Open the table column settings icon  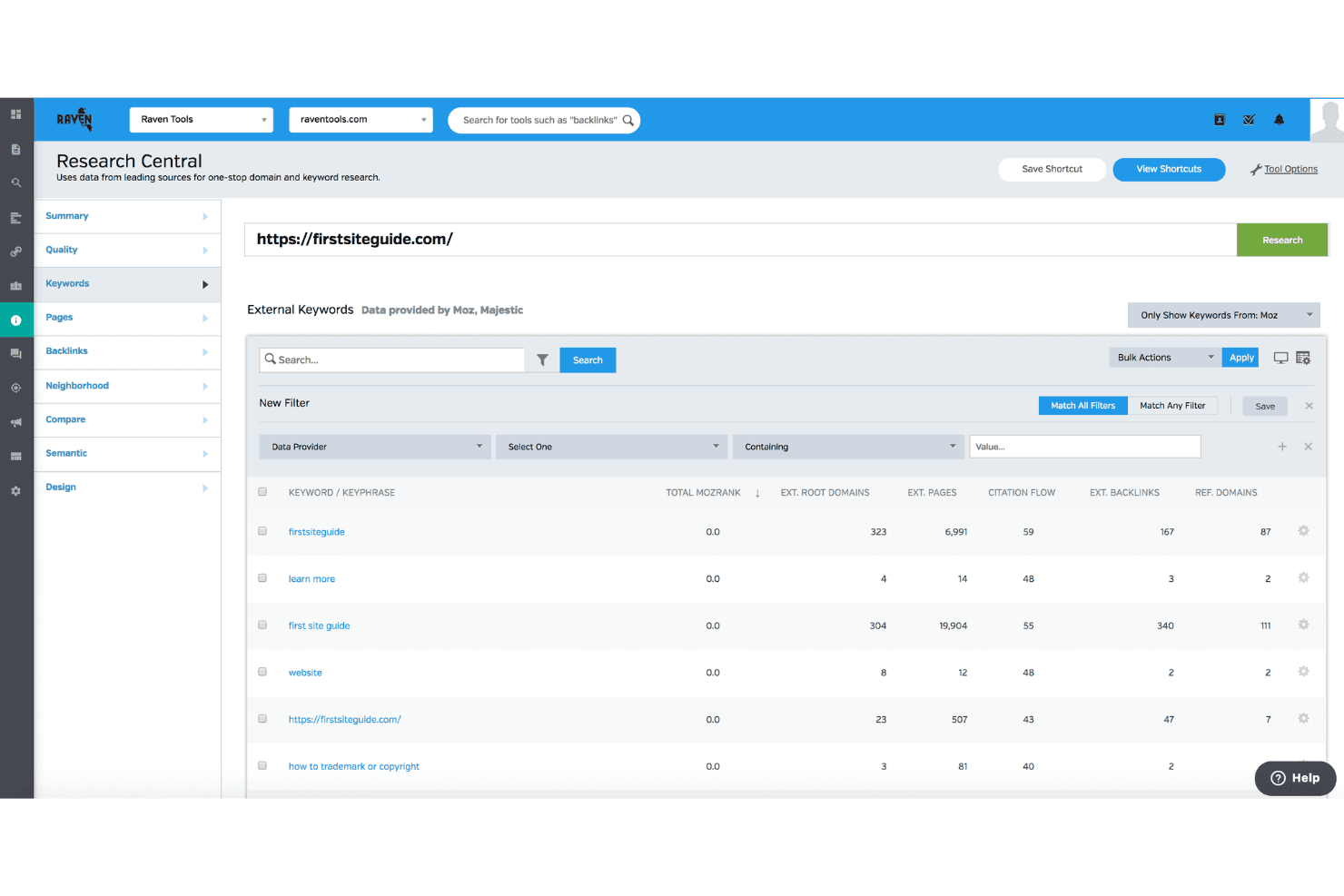(1303, 358)
